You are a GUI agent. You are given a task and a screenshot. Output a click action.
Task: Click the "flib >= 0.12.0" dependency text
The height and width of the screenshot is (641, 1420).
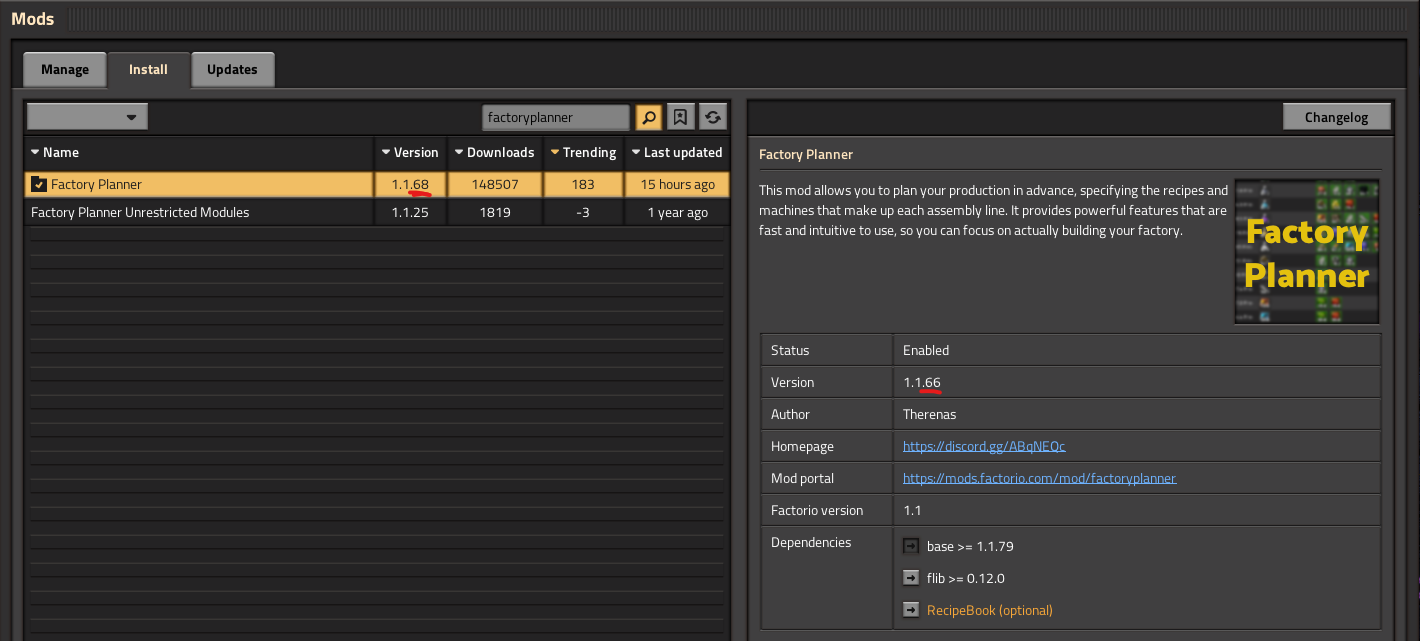[x=966, y=578]
